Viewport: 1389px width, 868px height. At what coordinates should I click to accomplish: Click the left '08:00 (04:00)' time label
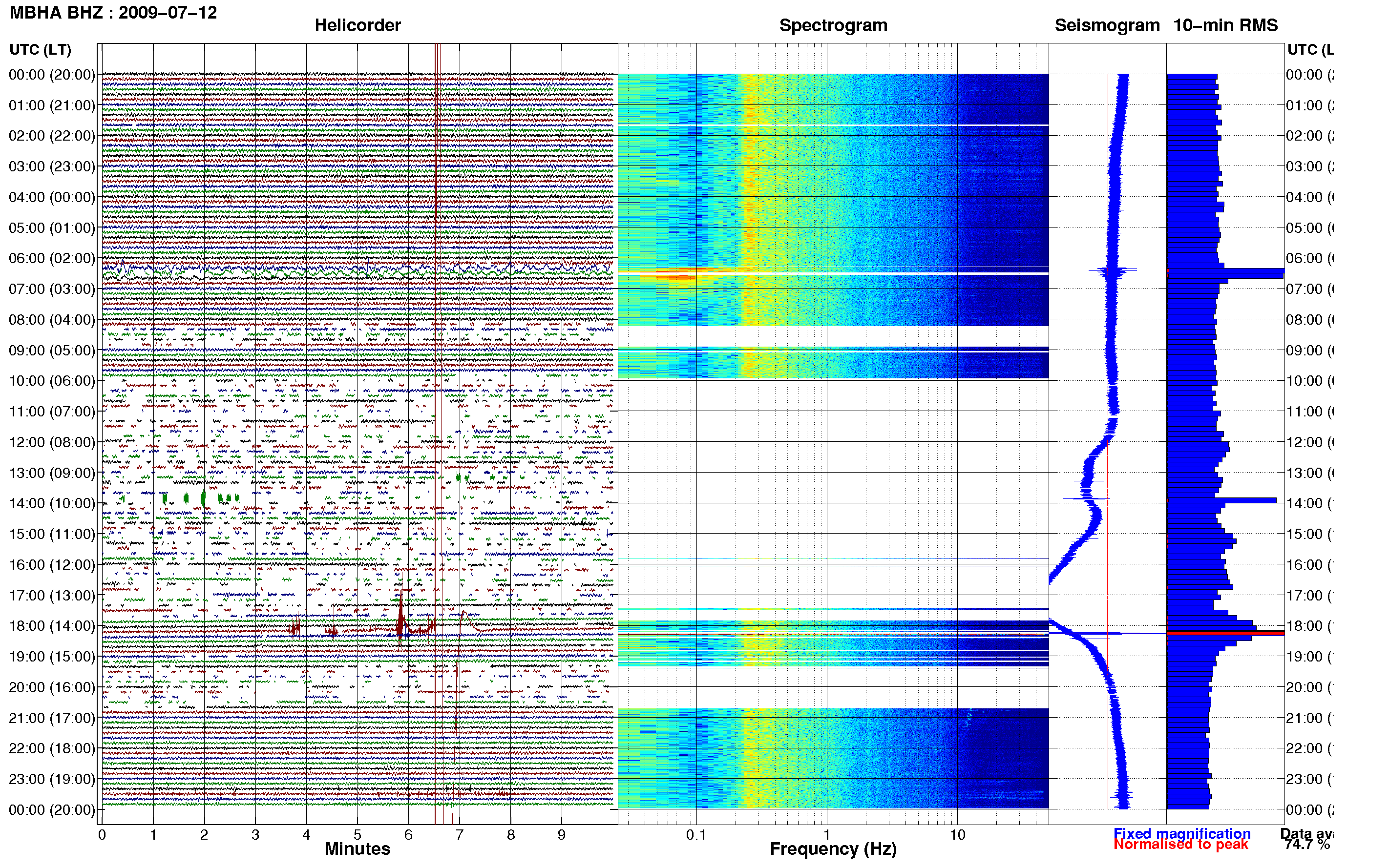click(x=52, y=320)
